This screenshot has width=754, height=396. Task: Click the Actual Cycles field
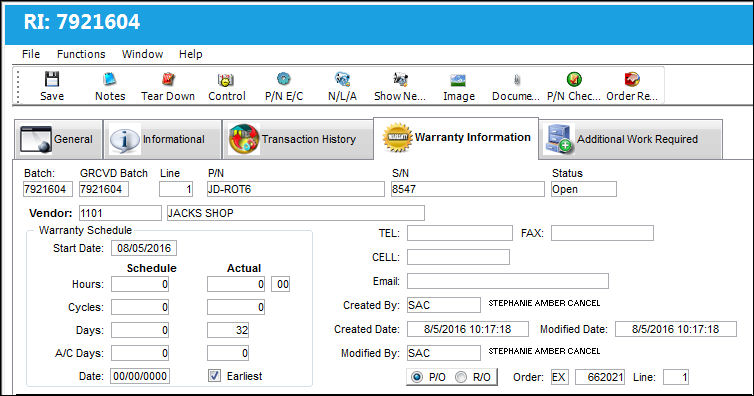point(236,307)
